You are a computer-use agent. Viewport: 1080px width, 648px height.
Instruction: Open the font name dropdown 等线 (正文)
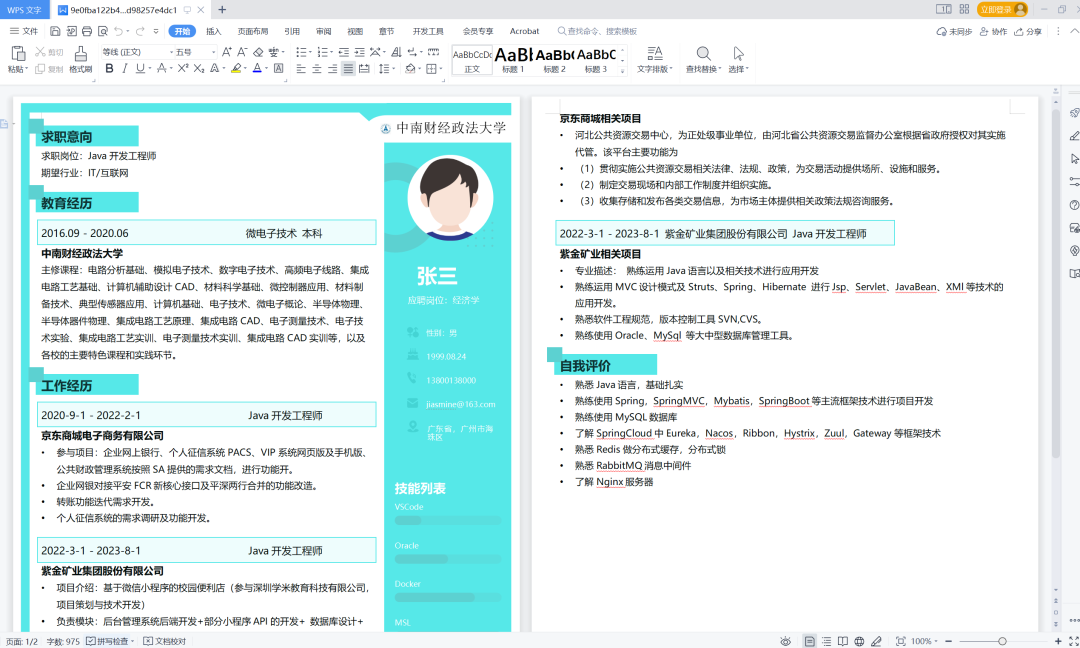tap(137, 52)
